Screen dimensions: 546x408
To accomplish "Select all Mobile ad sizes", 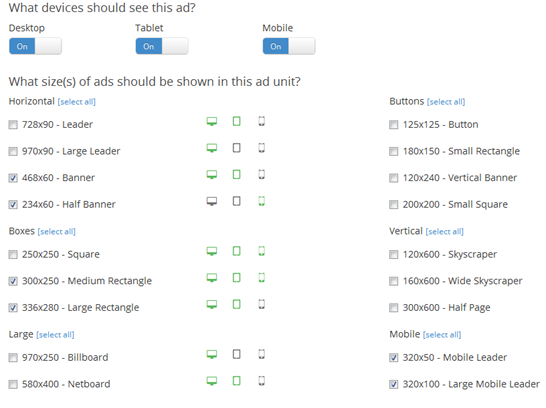I will (442, 335).
